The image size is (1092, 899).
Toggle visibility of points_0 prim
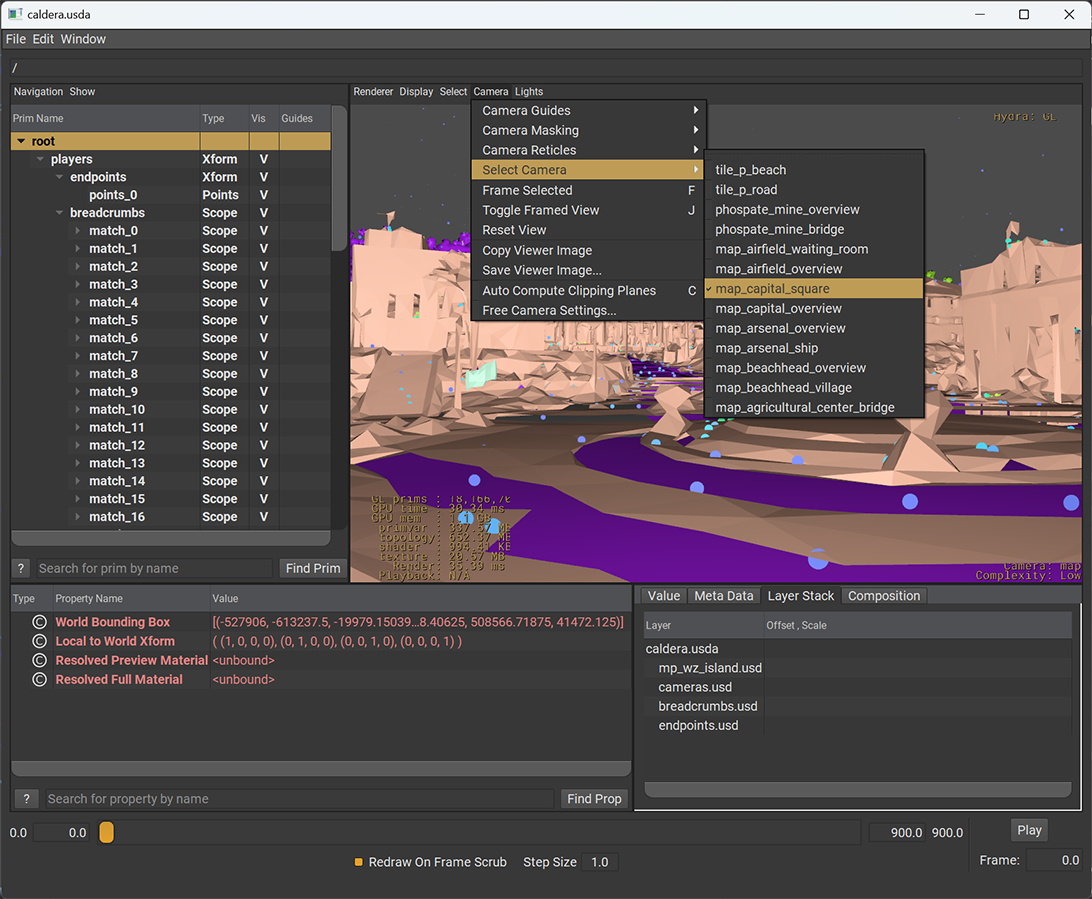(x=264, y=195)
